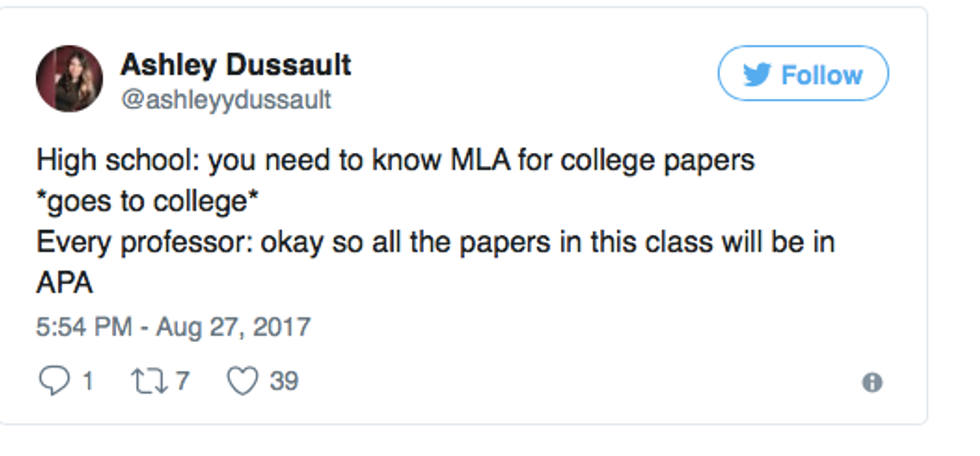Click the line starting with "High school:"

[x=395, y=160]
